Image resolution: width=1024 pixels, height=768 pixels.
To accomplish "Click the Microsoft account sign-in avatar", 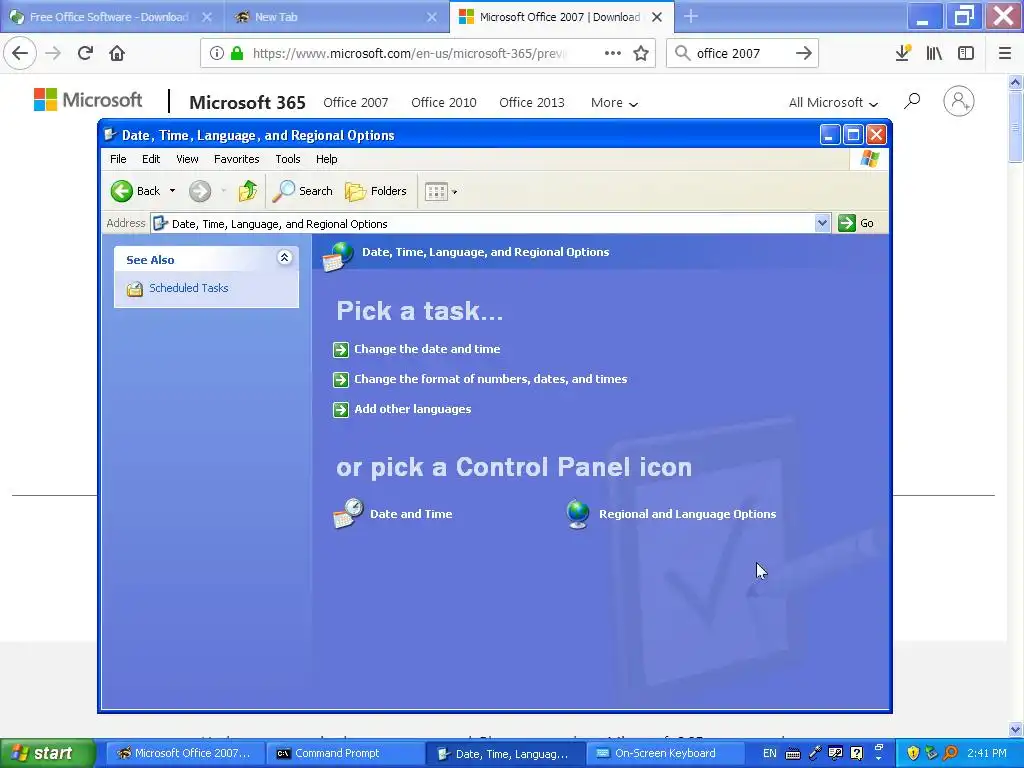I will (959, 101).
